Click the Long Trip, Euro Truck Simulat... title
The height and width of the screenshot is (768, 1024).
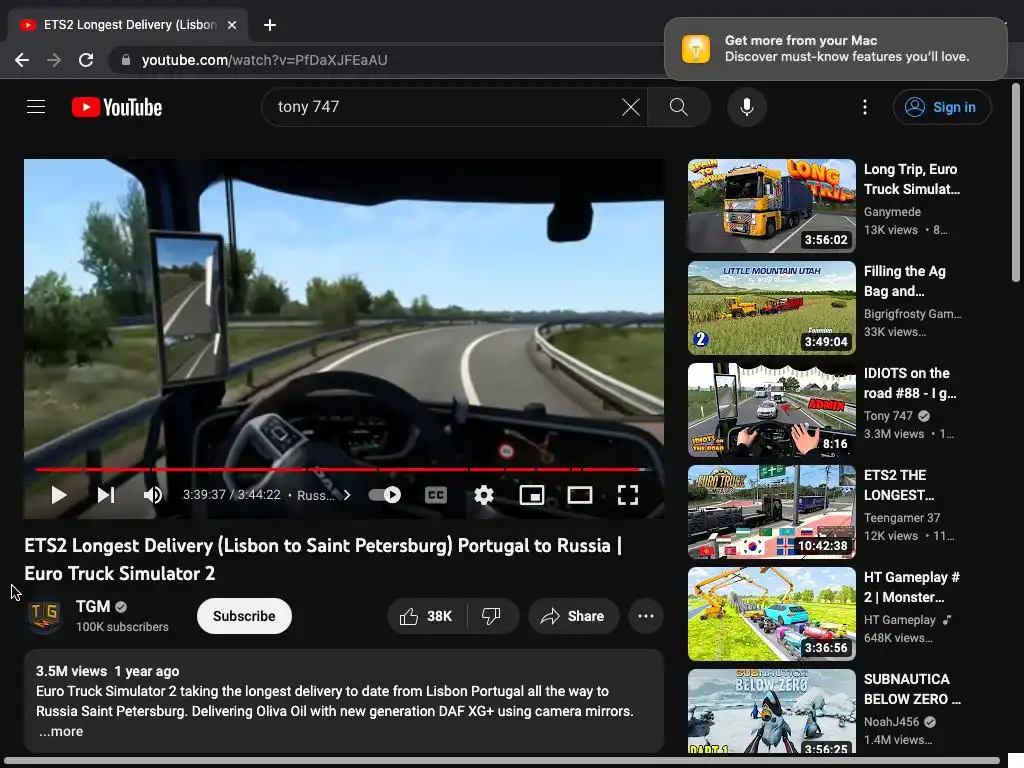(x=912, y=179)
